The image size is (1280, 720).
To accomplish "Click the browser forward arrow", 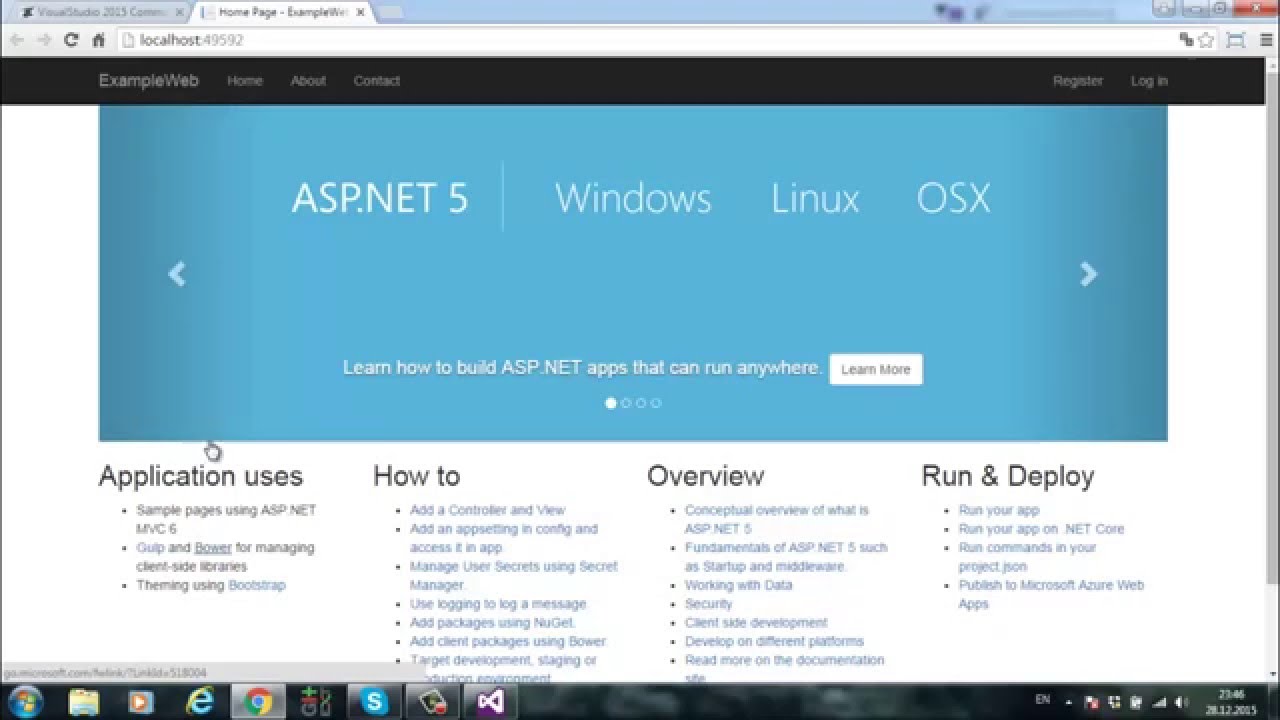I will [x=44, y=40].
